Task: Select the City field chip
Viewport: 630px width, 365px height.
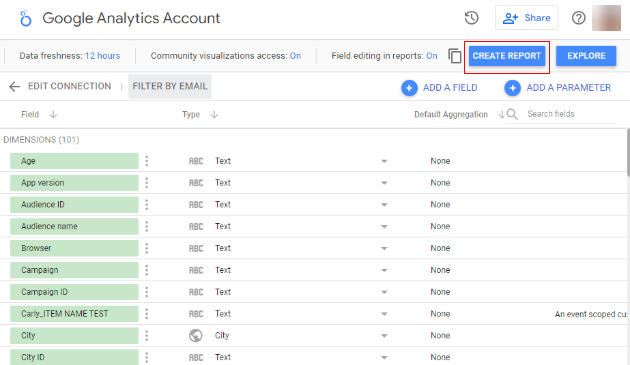Action: pos(74,335)
